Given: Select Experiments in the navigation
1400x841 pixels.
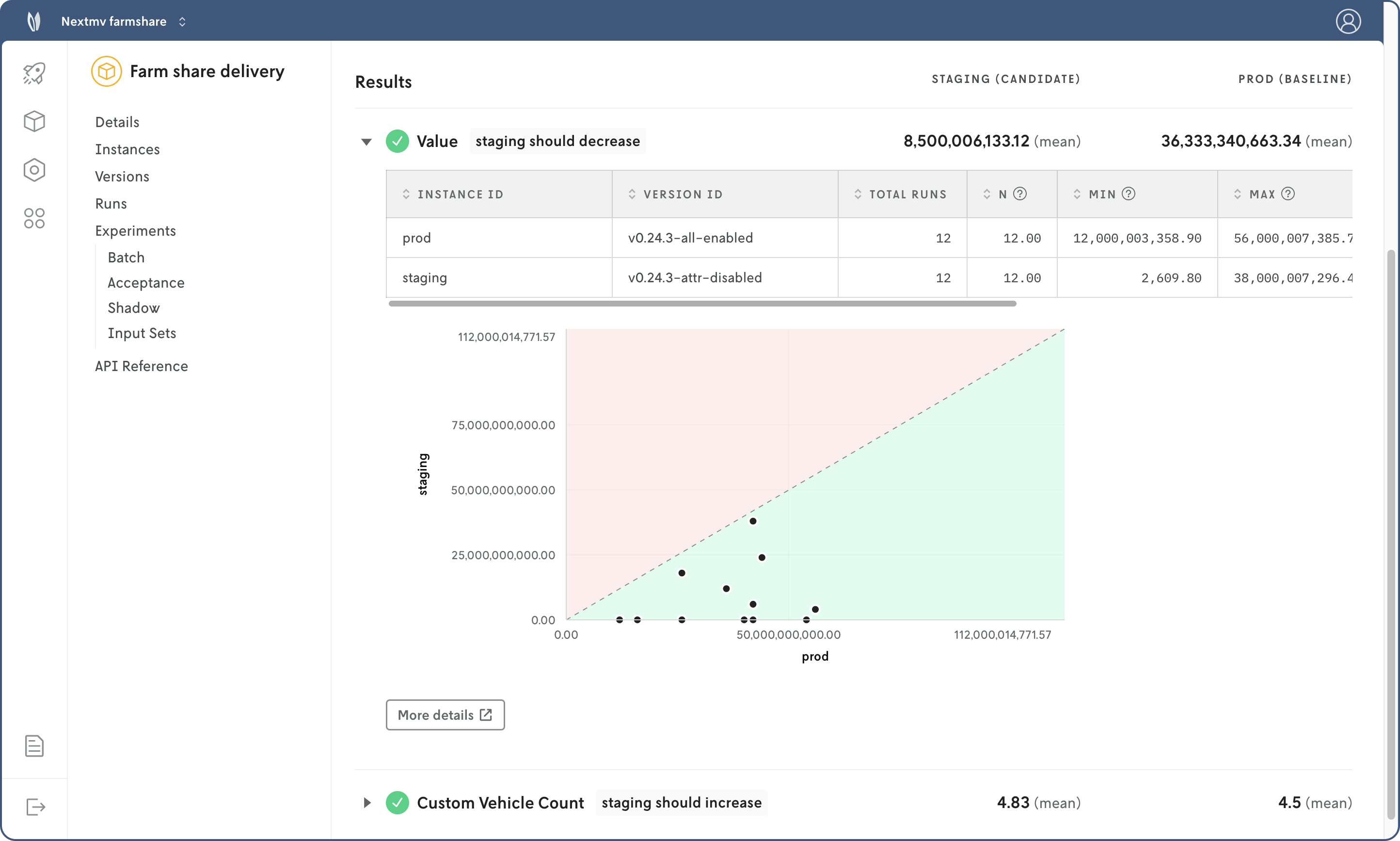Looking at the screenshot, I should [x=135, y=231].
